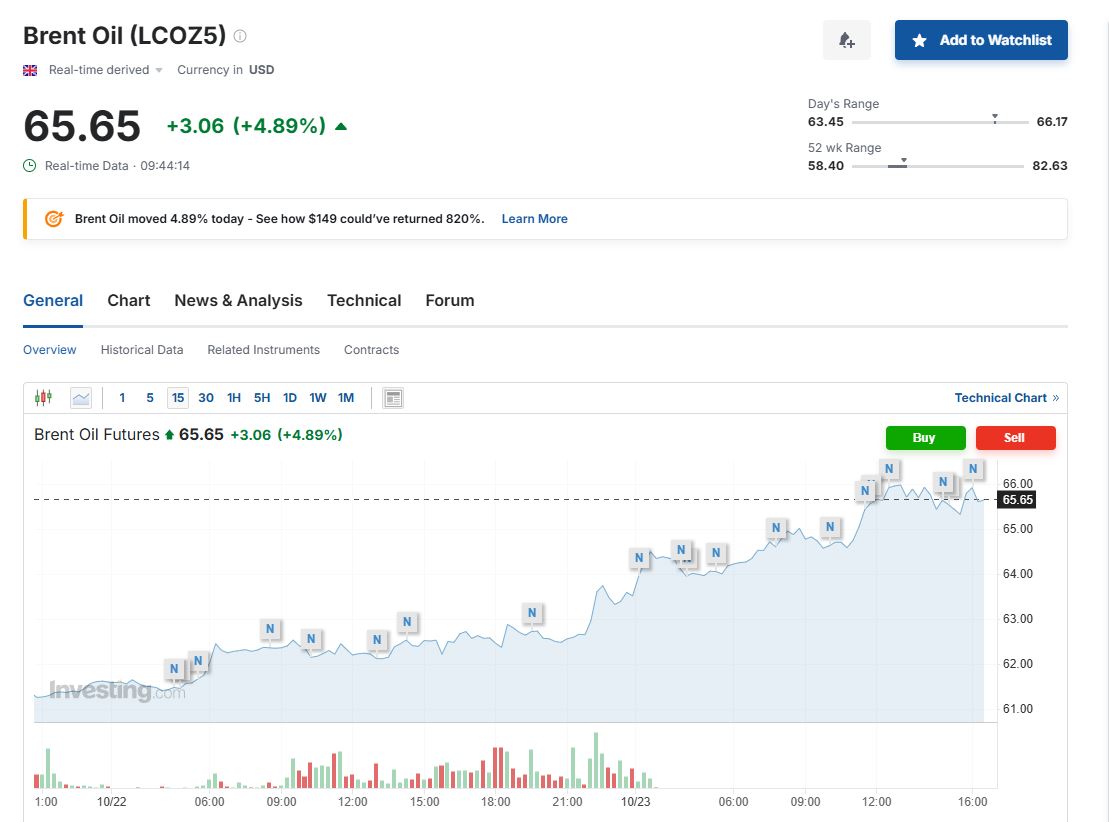The height and width of the screenshot is (822, 1109).
Task: Click the Add to Watchlist button
Action: pos(981,40)
